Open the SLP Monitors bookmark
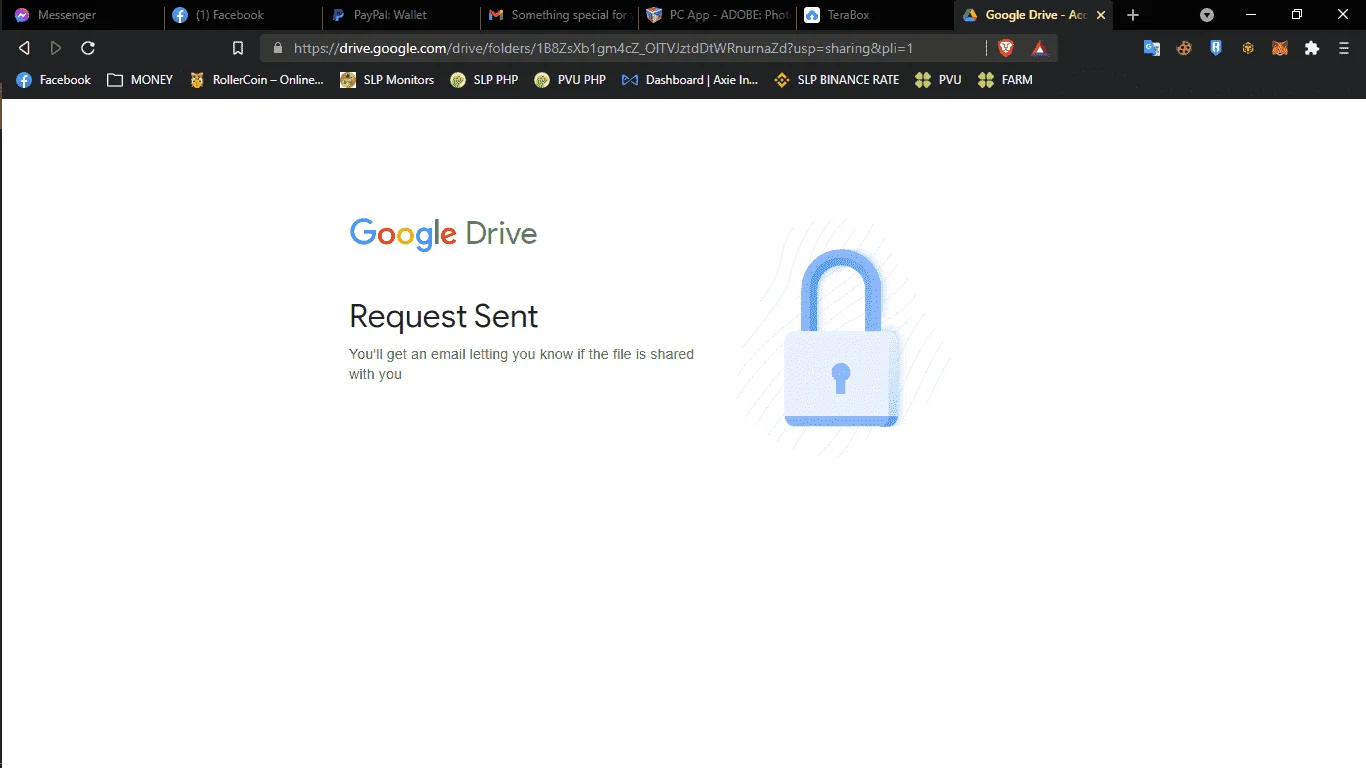 (x=387, y=80)
